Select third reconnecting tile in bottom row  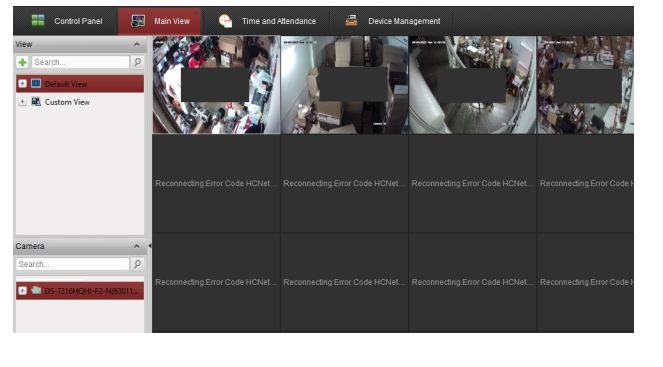(473, 282)
